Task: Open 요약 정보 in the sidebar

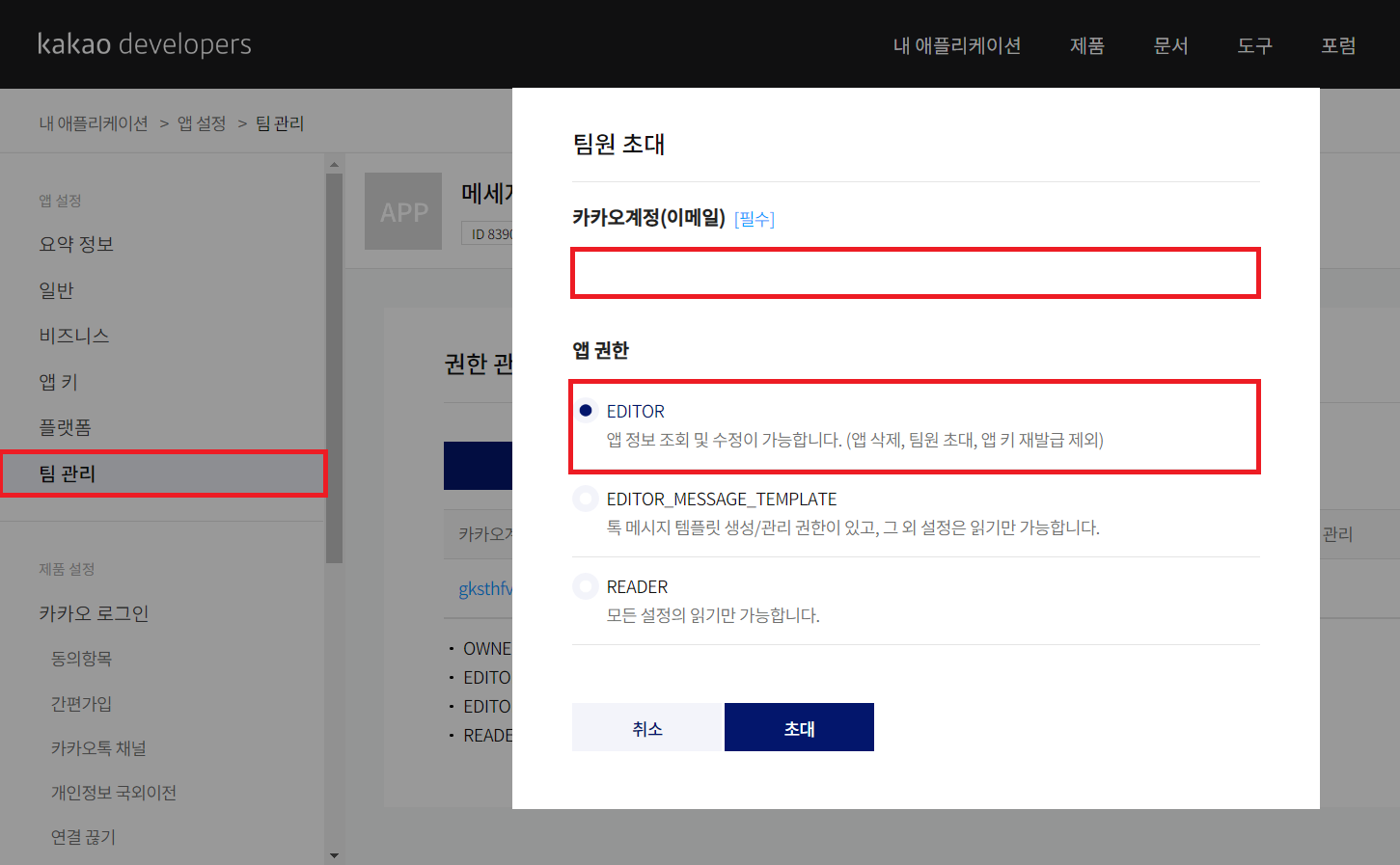Action: click(76, 244)
